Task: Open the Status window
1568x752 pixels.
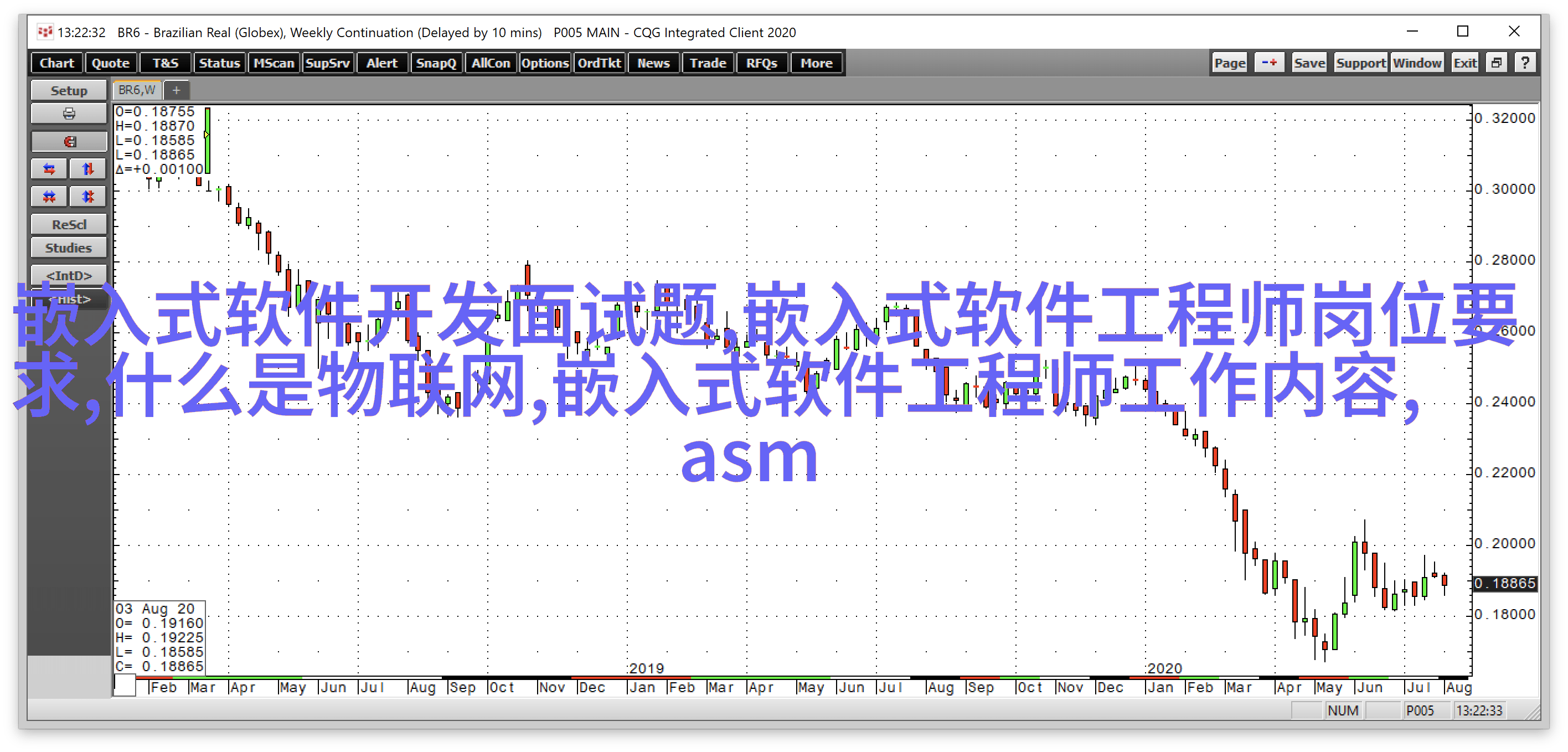Action: coord(219,63)
